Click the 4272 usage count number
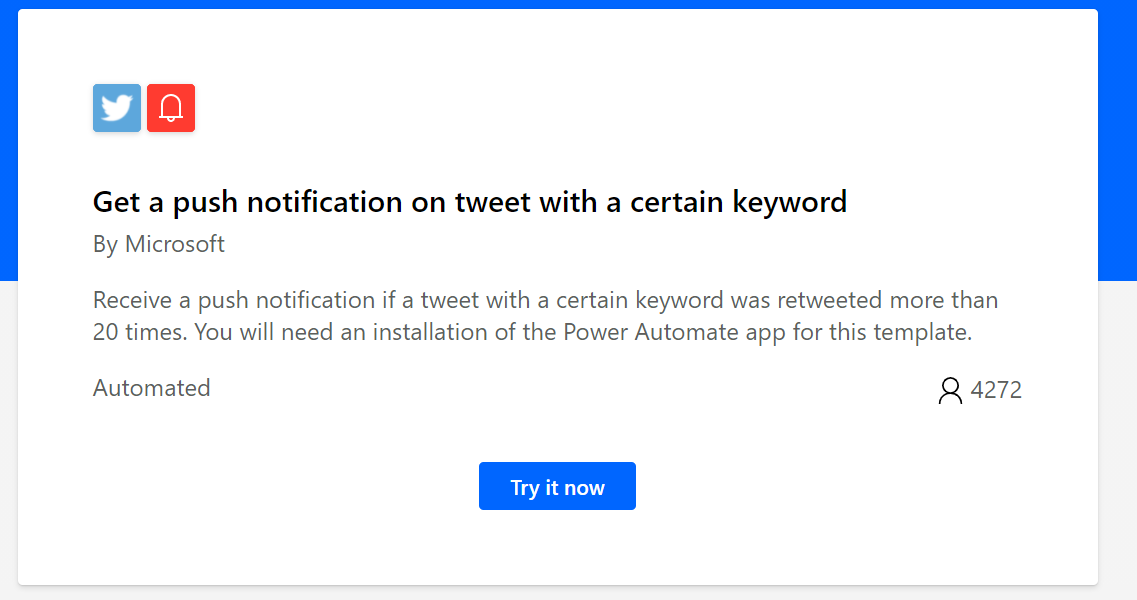The height and width of the screenshot is (600, 1137). click(996, 390)
